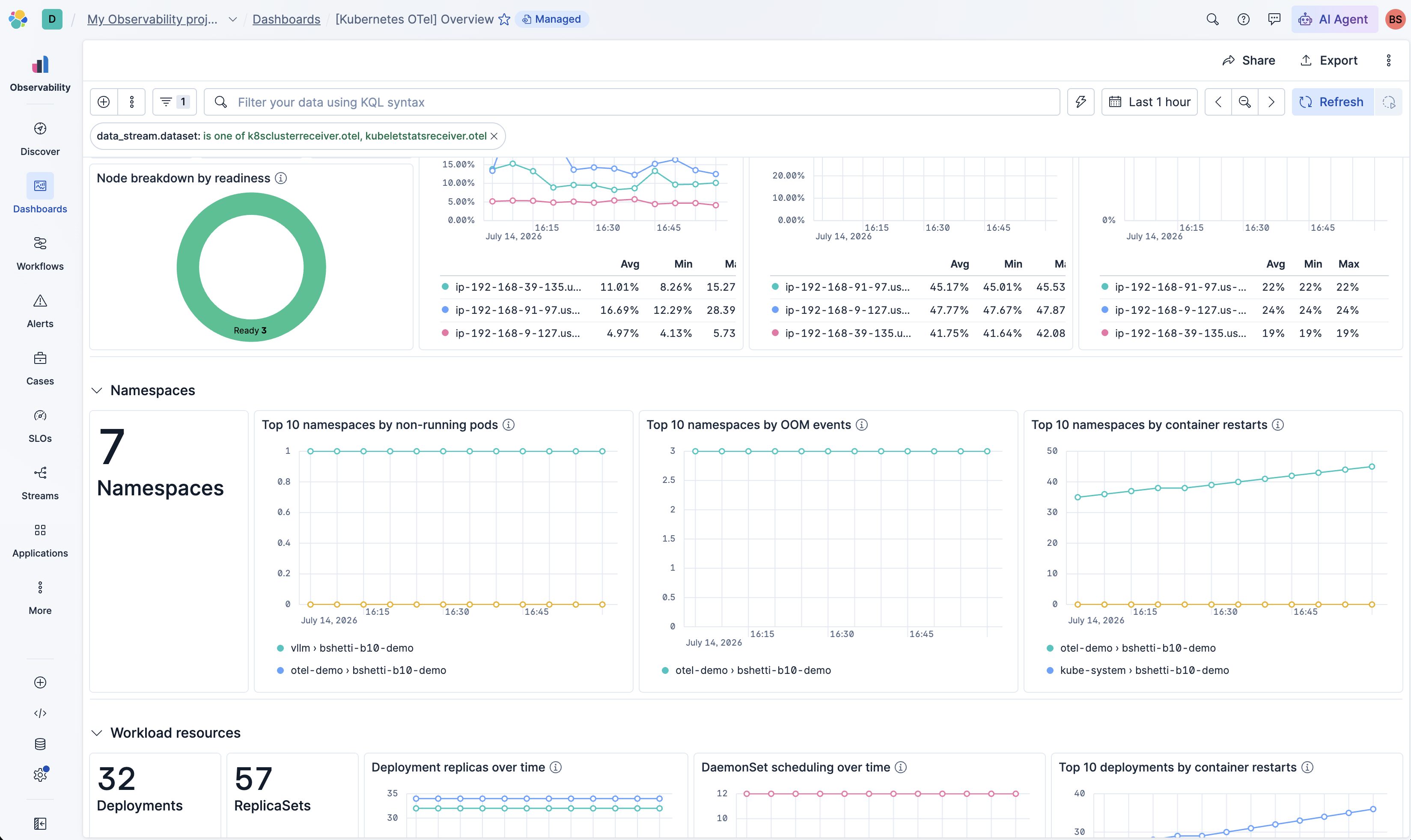Step to the next time window
The height and width of the screenshot is (840, 1411).
point(1271,102)
